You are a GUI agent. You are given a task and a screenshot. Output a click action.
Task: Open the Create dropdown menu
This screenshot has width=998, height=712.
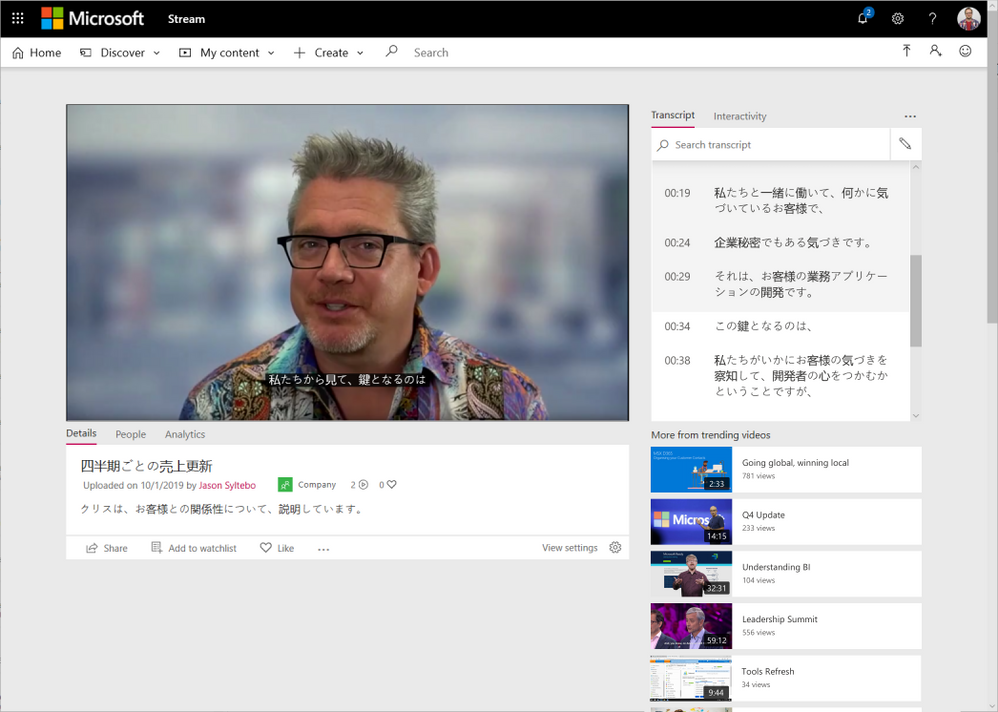[329, 53]
